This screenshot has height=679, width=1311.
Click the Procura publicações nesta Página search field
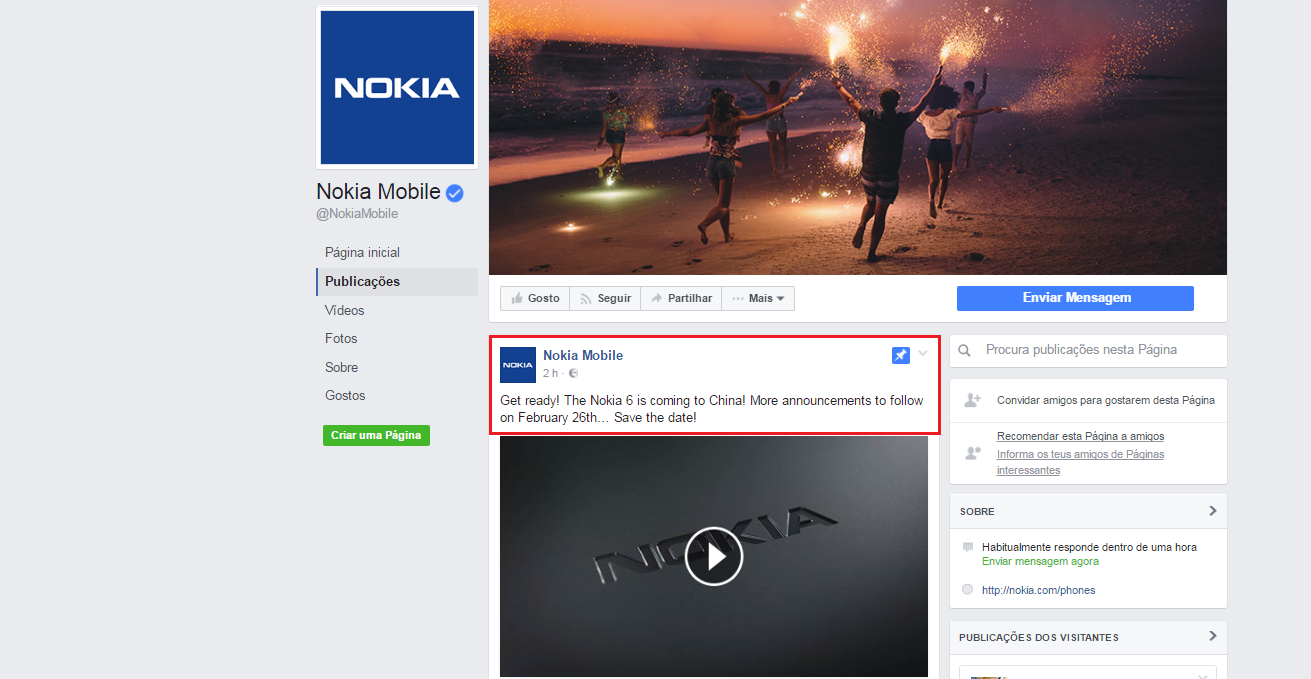pyautogui.click(x=1088, y=351)
